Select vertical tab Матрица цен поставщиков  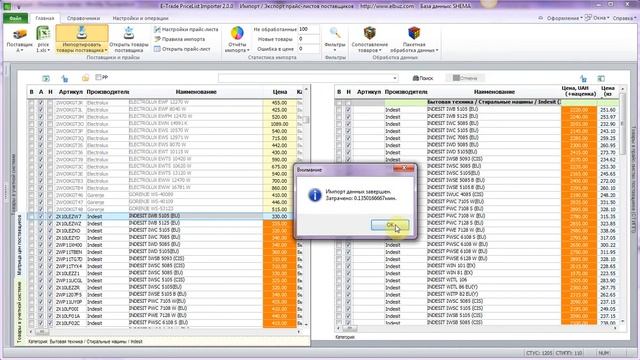(19, 245)
